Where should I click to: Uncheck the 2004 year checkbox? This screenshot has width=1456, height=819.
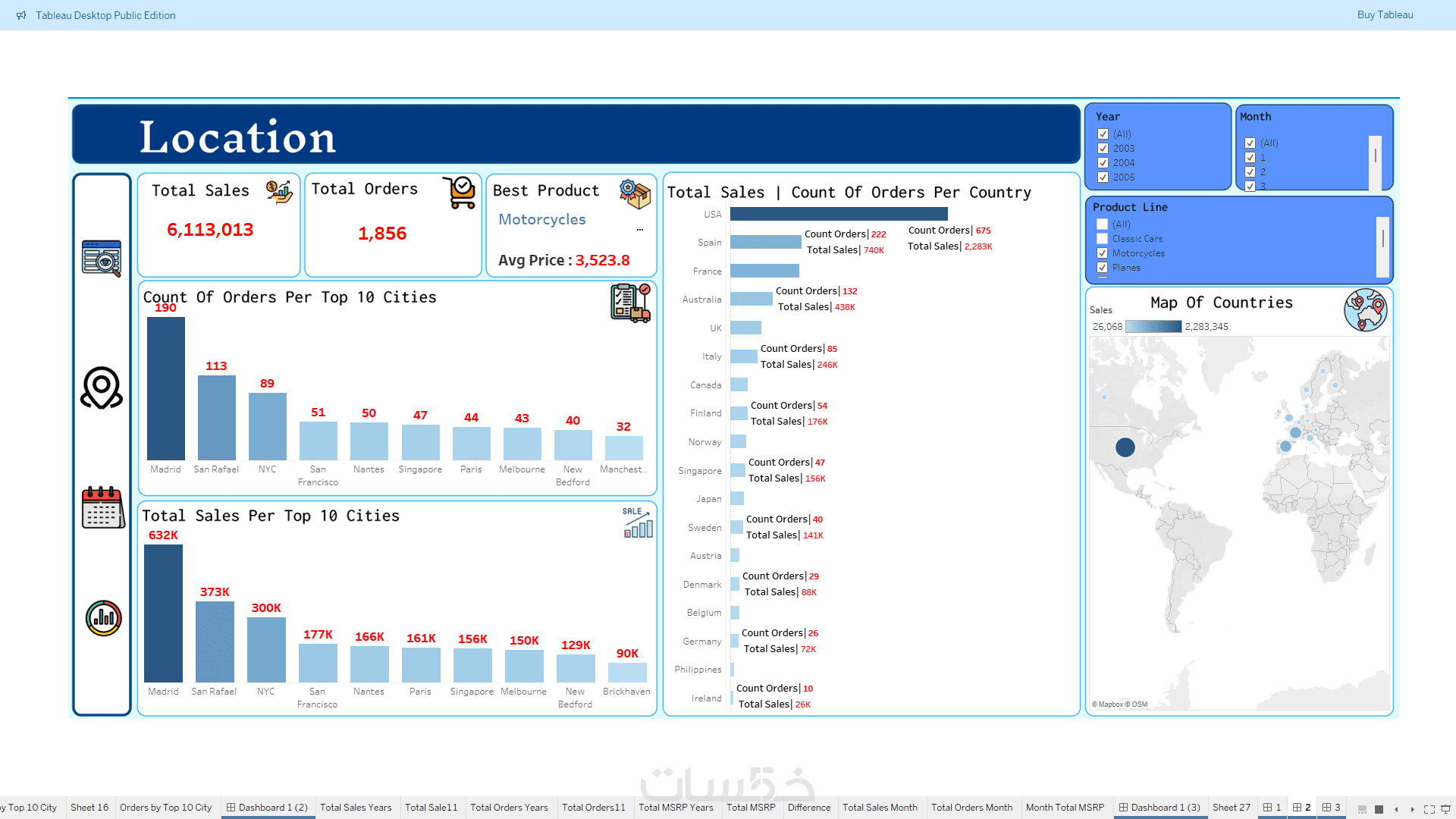pos(1103,163)
